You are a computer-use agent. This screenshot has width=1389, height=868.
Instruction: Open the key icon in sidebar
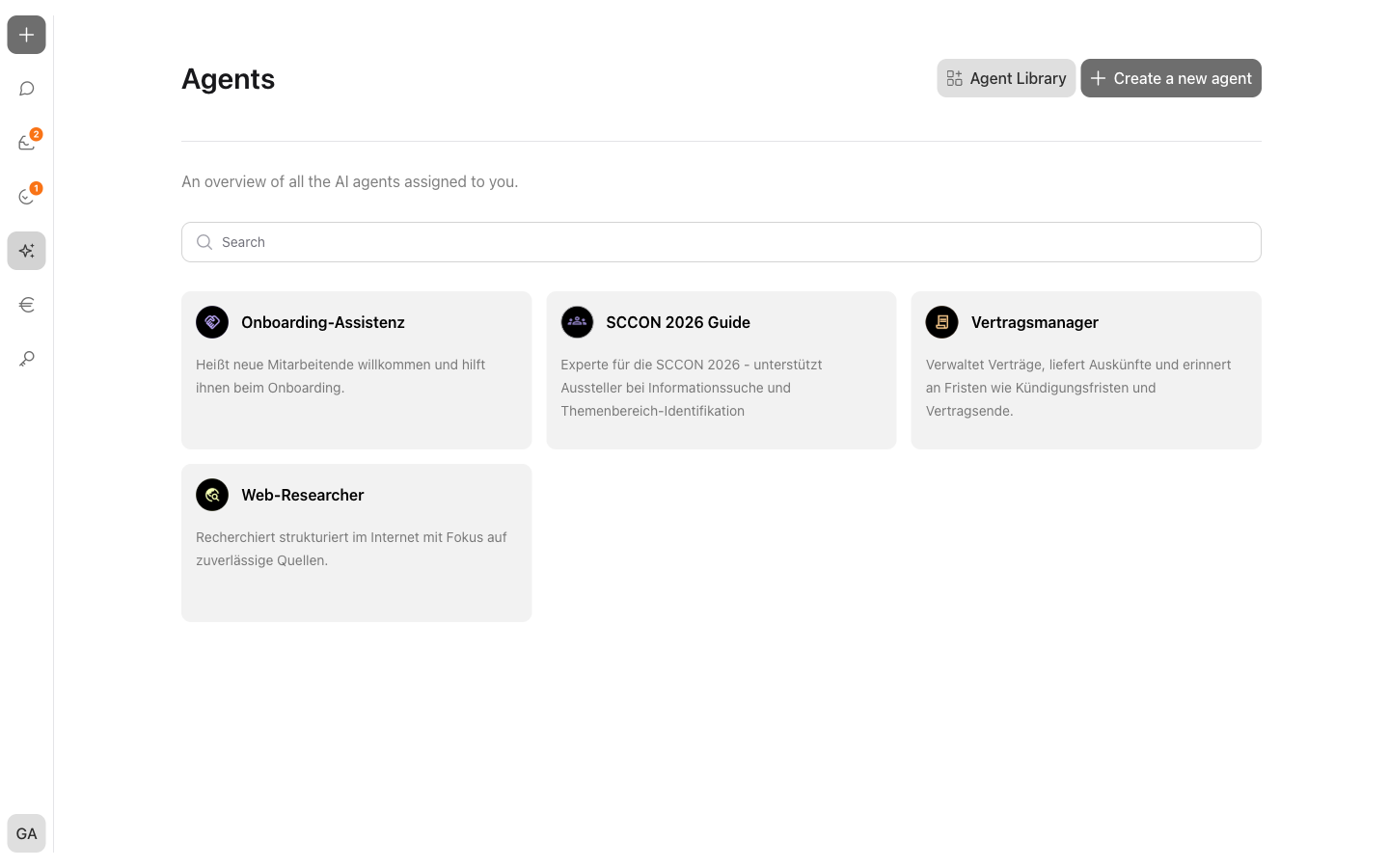point(26,359)
